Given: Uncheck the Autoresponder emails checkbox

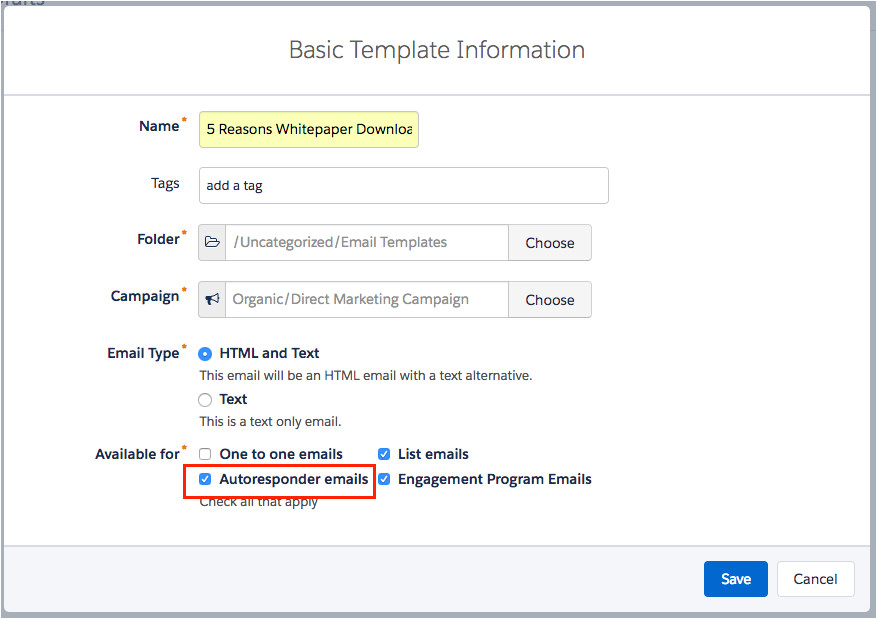Looking at the screenshot, I should point(205,480).
